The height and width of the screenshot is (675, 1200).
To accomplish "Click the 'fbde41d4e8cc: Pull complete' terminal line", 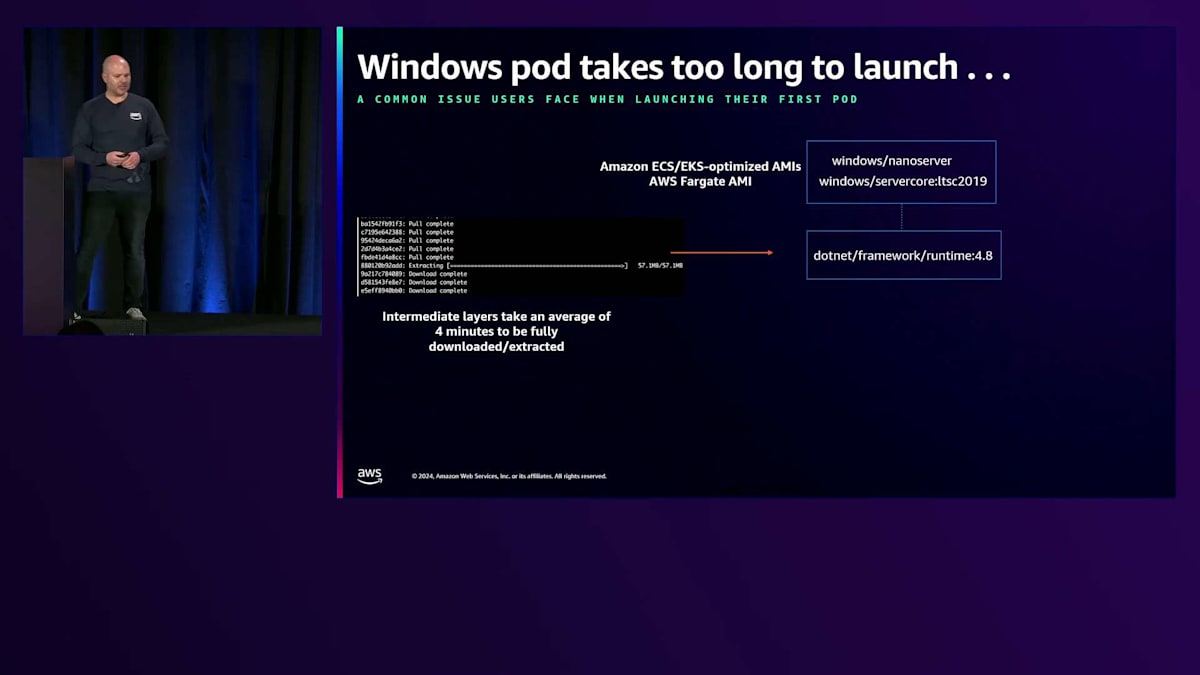I will [407, 257].
